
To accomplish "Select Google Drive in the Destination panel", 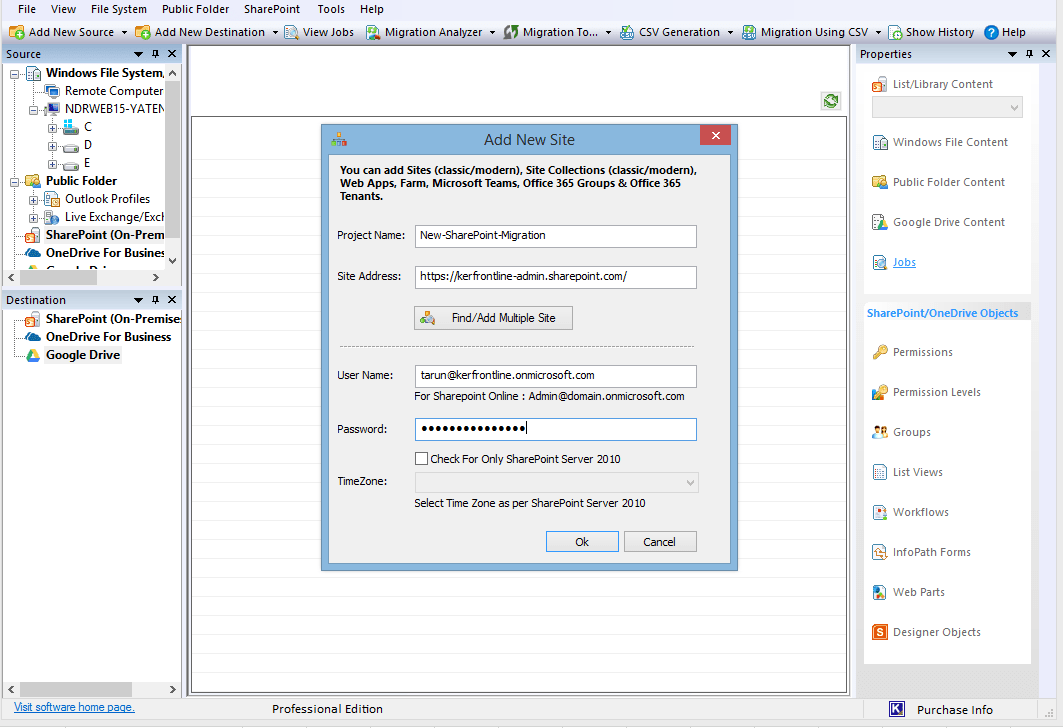I will click(x=83, y=355).
